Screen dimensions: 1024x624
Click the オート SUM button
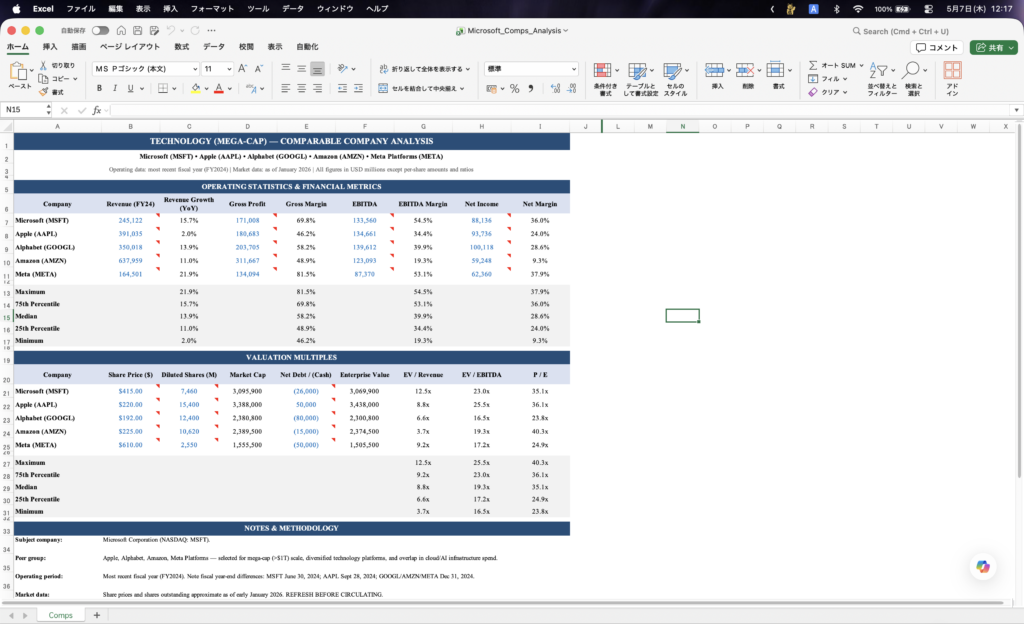click(x=835, y=65)
